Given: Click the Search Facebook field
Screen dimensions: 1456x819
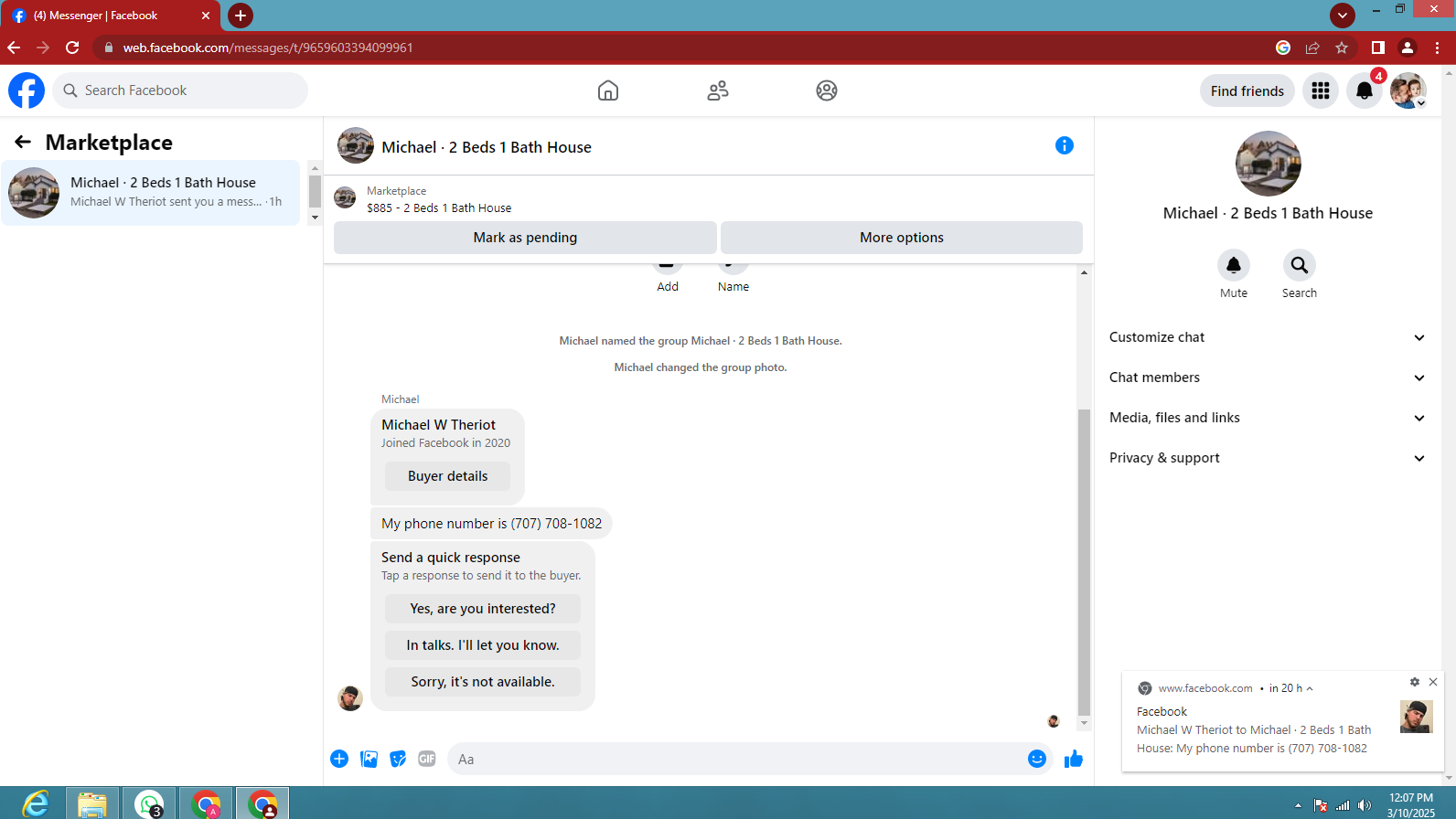Looking at the screenshot, I should [x=180, y=90].
